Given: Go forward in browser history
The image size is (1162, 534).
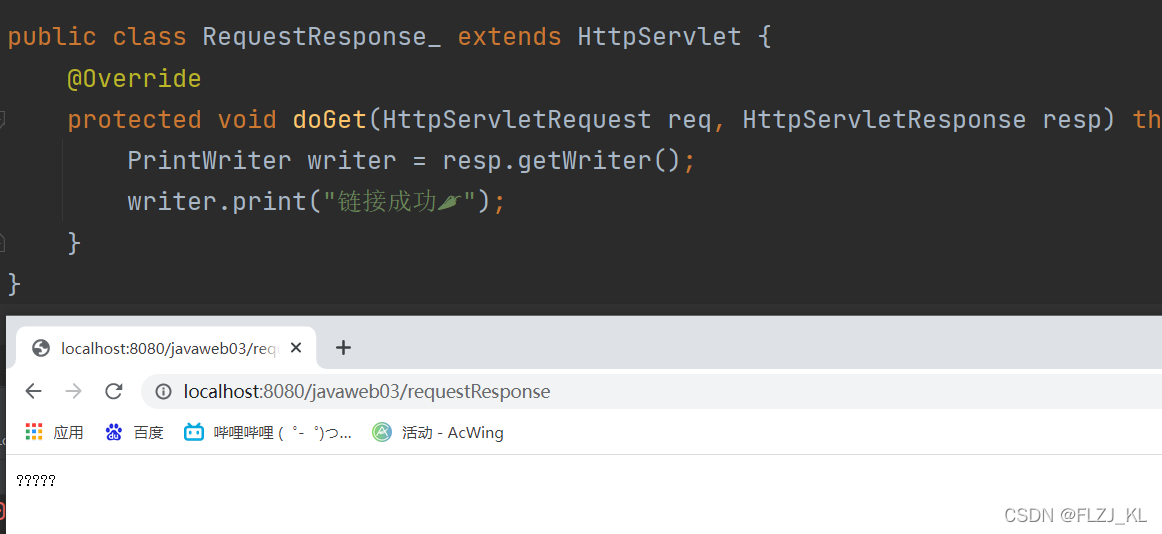Looking at the screenshot, I should pos(73,391).
